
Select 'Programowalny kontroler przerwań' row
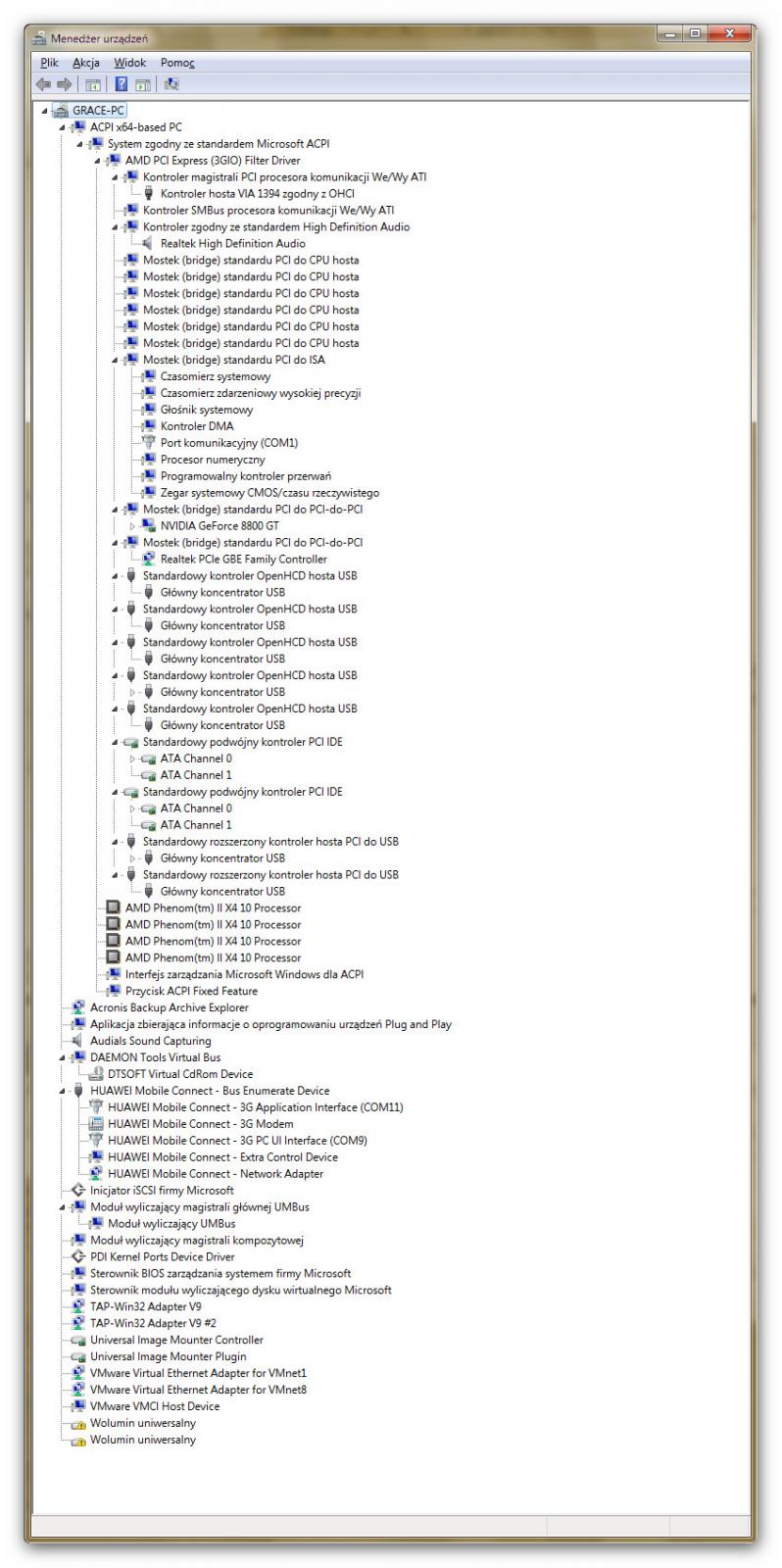point(246,476)
